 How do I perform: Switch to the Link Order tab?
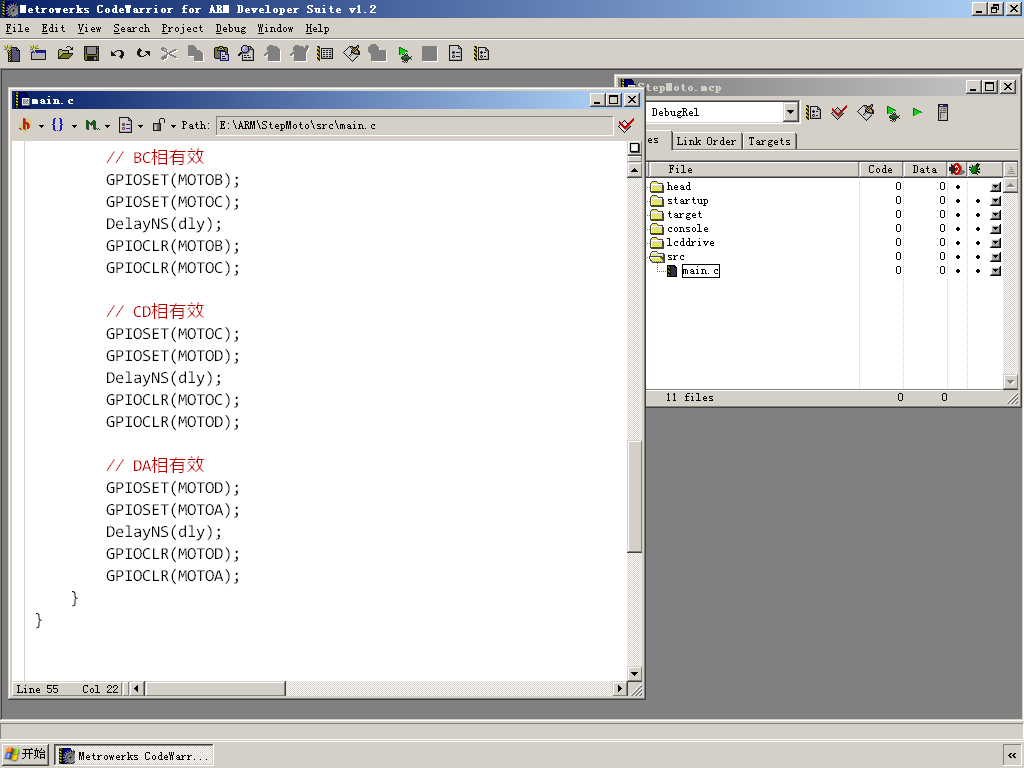click(x=706, y=141)
